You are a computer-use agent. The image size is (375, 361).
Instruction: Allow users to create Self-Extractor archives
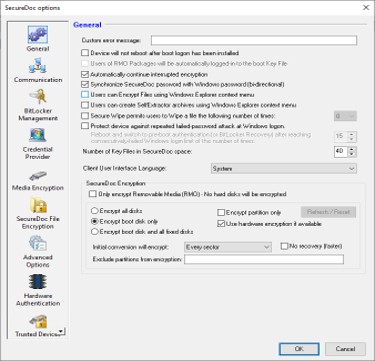85,105
